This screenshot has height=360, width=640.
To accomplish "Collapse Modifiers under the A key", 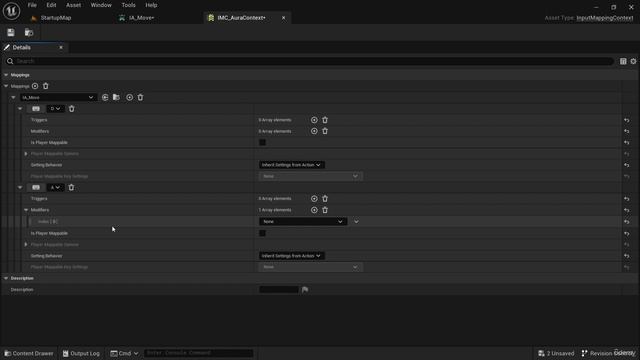I will 26,210.
